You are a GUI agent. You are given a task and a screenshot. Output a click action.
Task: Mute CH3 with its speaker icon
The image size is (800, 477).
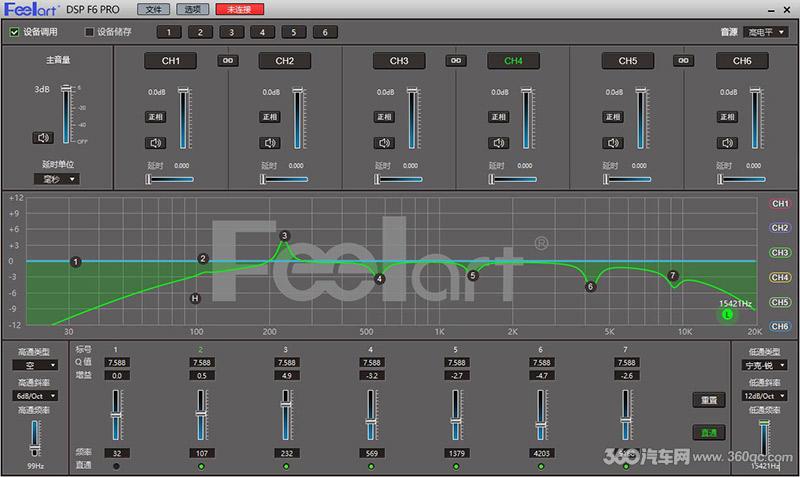click(384, 143)
